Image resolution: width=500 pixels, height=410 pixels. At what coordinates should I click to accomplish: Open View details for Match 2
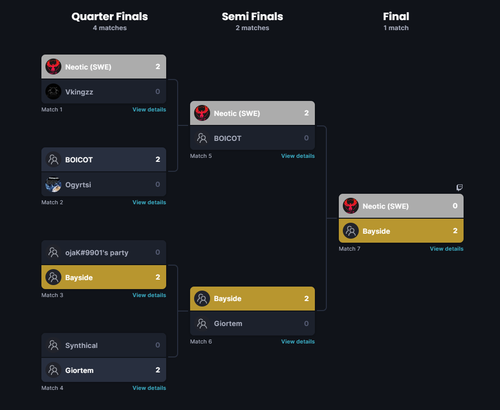[149, 202]
